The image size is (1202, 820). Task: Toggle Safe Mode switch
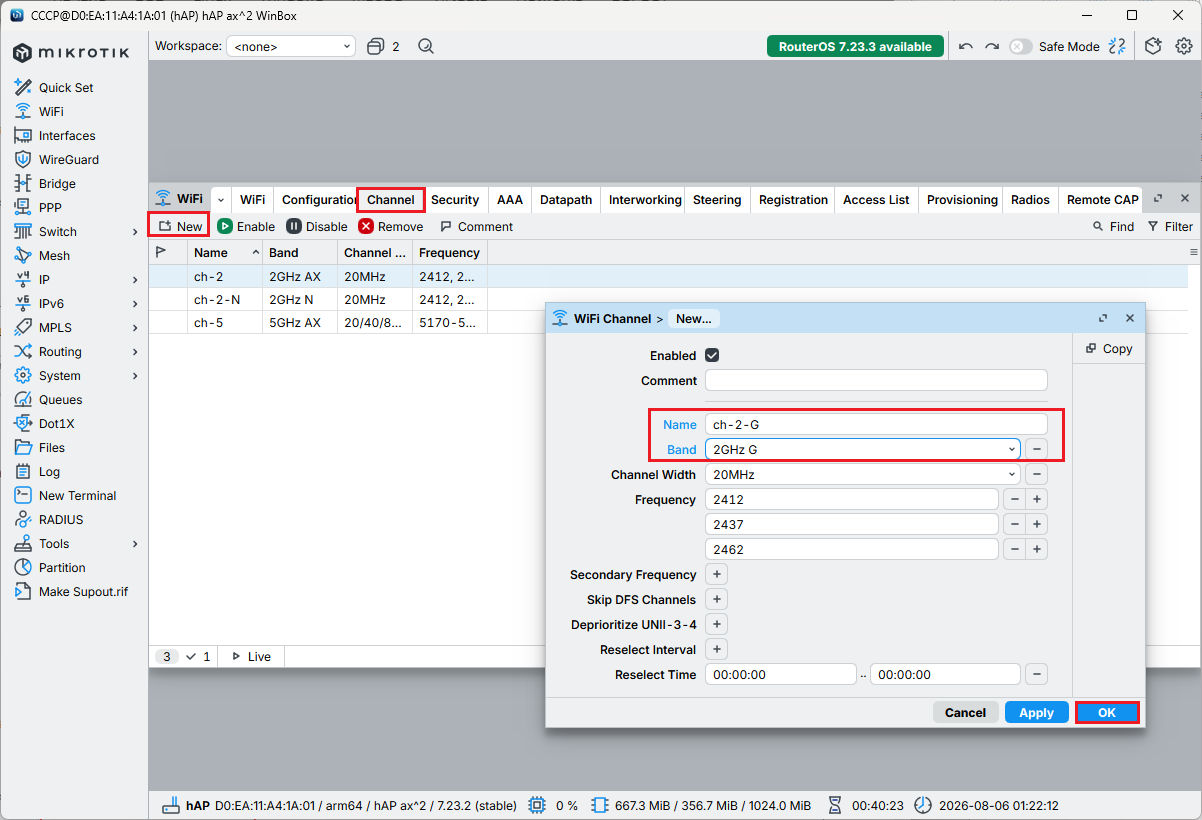[x=1020, y=46]
